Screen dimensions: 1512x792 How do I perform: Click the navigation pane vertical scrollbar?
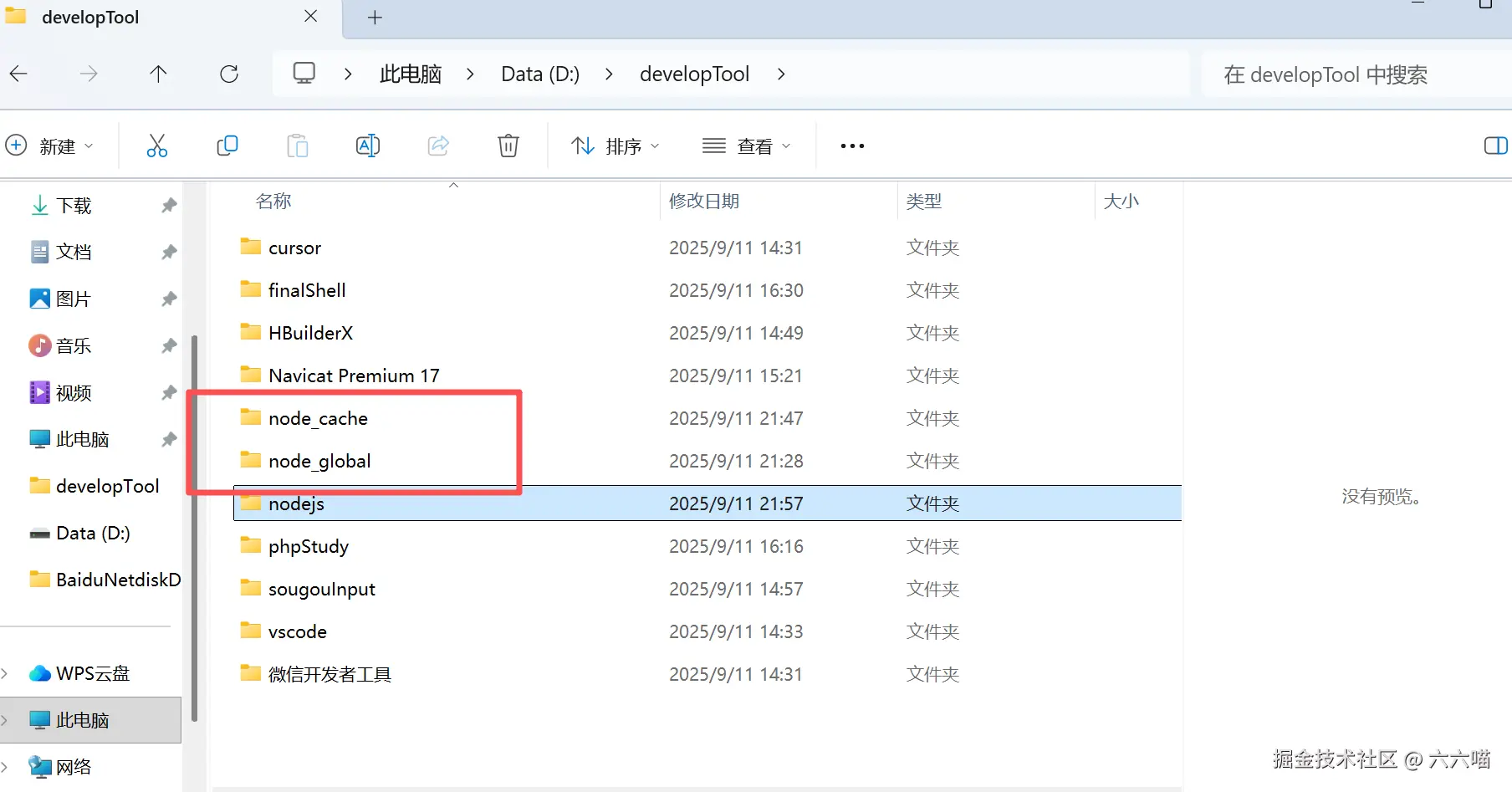[194, 527]
